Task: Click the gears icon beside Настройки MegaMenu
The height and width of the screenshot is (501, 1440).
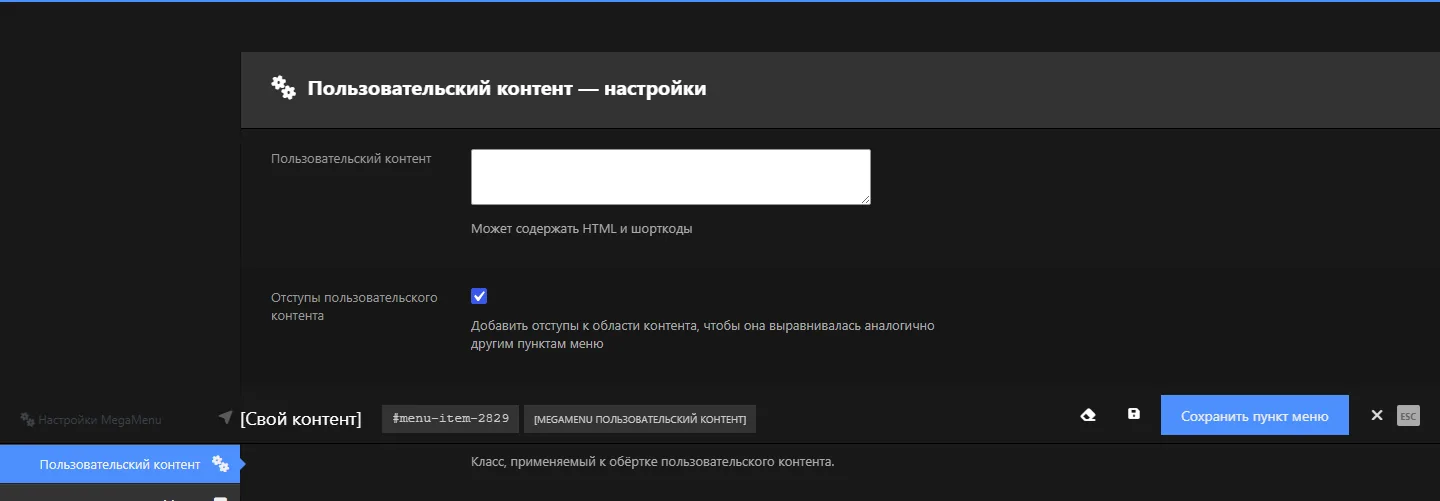Action: click(28, 420)
